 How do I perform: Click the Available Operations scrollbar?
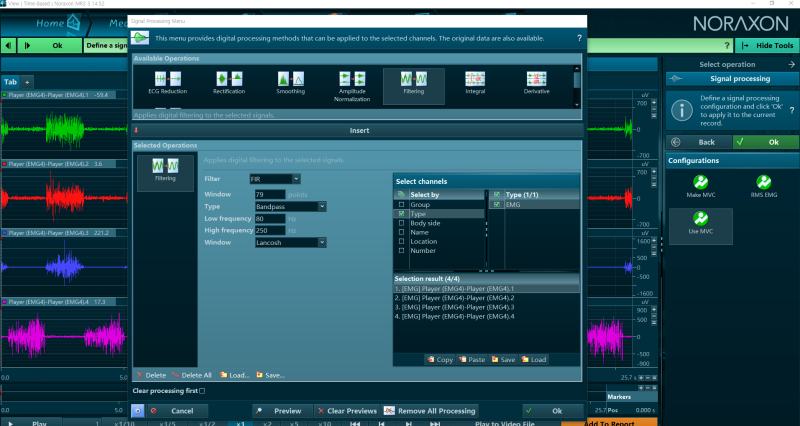(577, 86)
